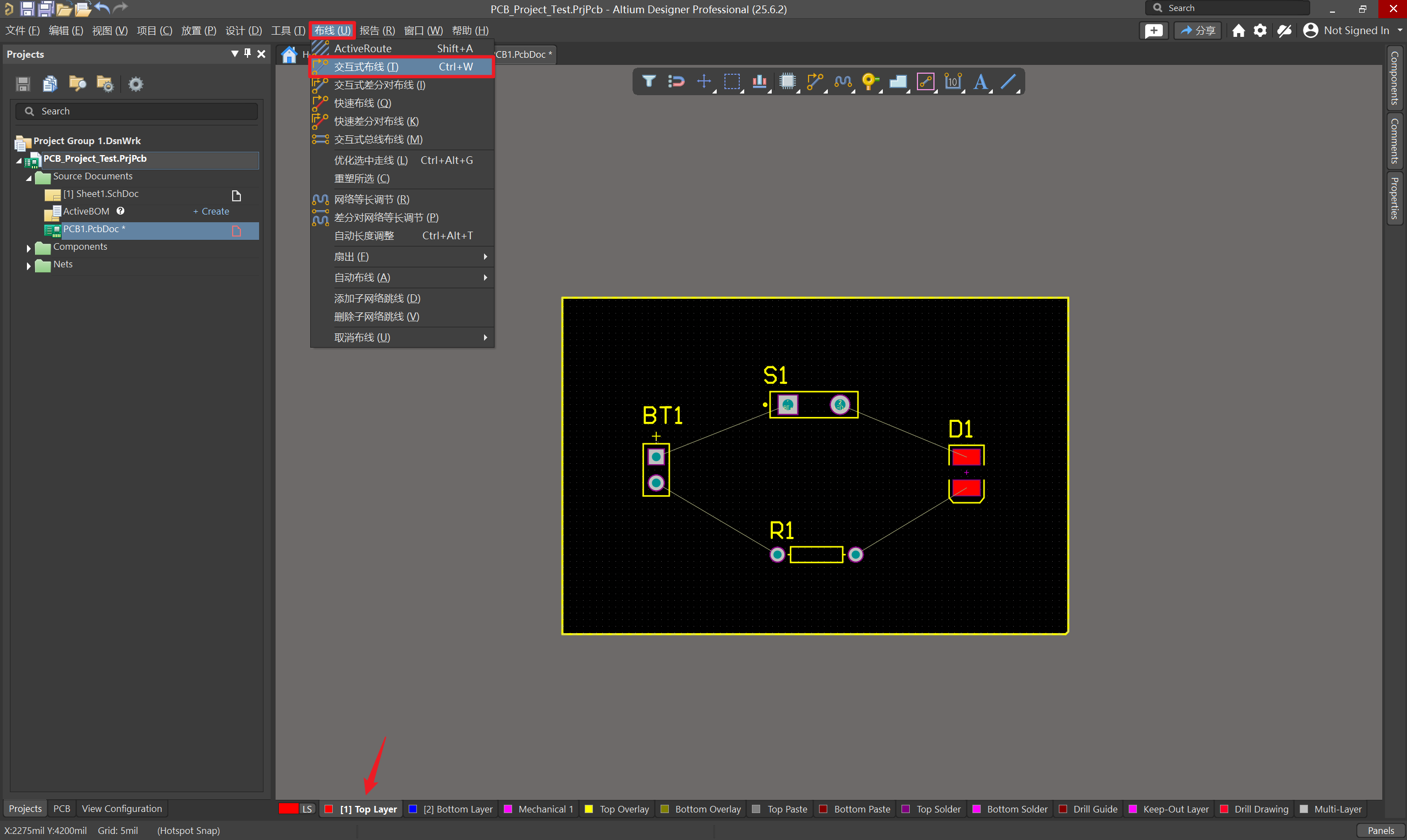Screen dimensions: 1407x840
Task: Expand the Components folder
Action: click(x=28, y=248)
